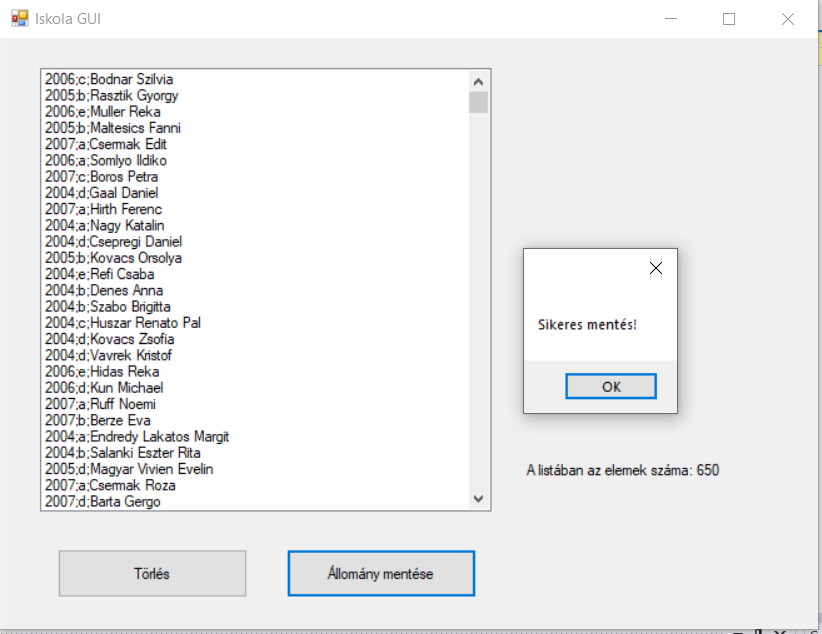
Task: Select the Magyar Vivien Evelin row
Action: pos(129,469)
